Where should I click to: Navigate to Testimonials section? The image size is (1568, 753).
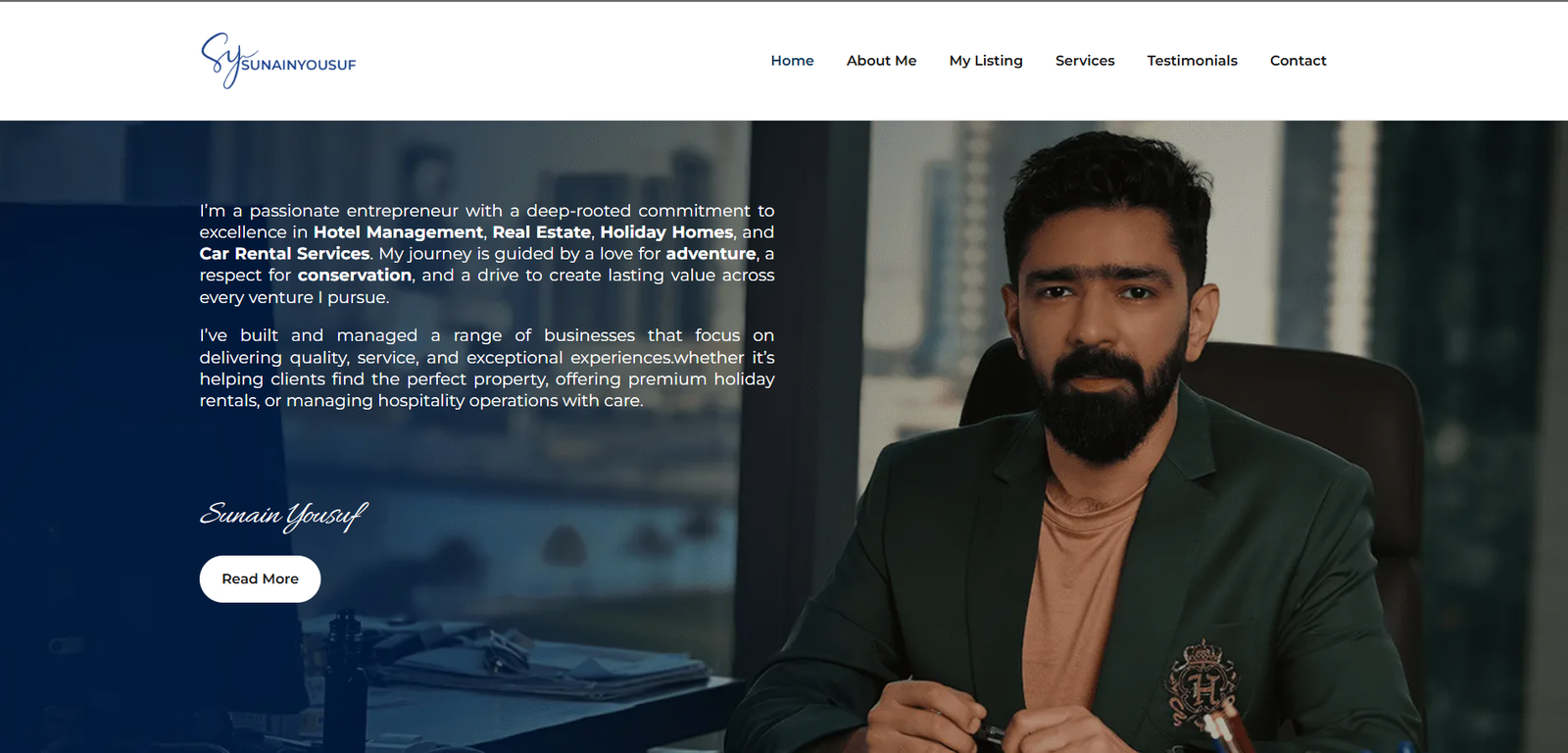(1192, 61)
